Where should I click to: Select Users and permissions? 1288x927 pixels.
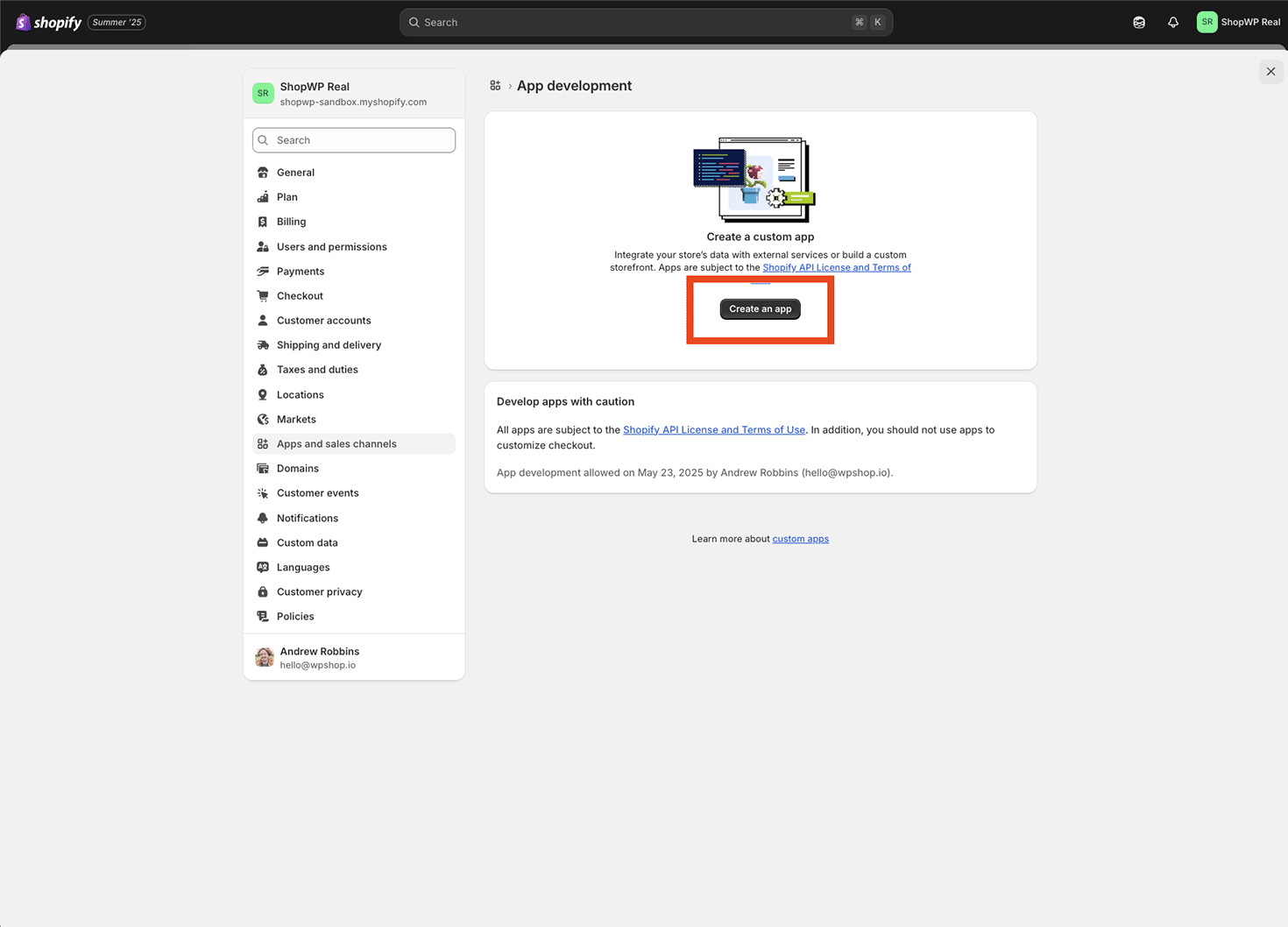[x=354, y=247]
